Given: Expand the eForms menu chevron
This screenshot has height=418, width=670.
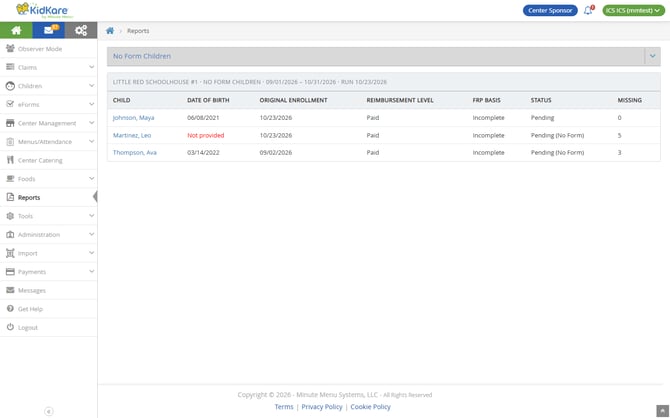Looking at the screenshot, I should [x=91, y=104].
